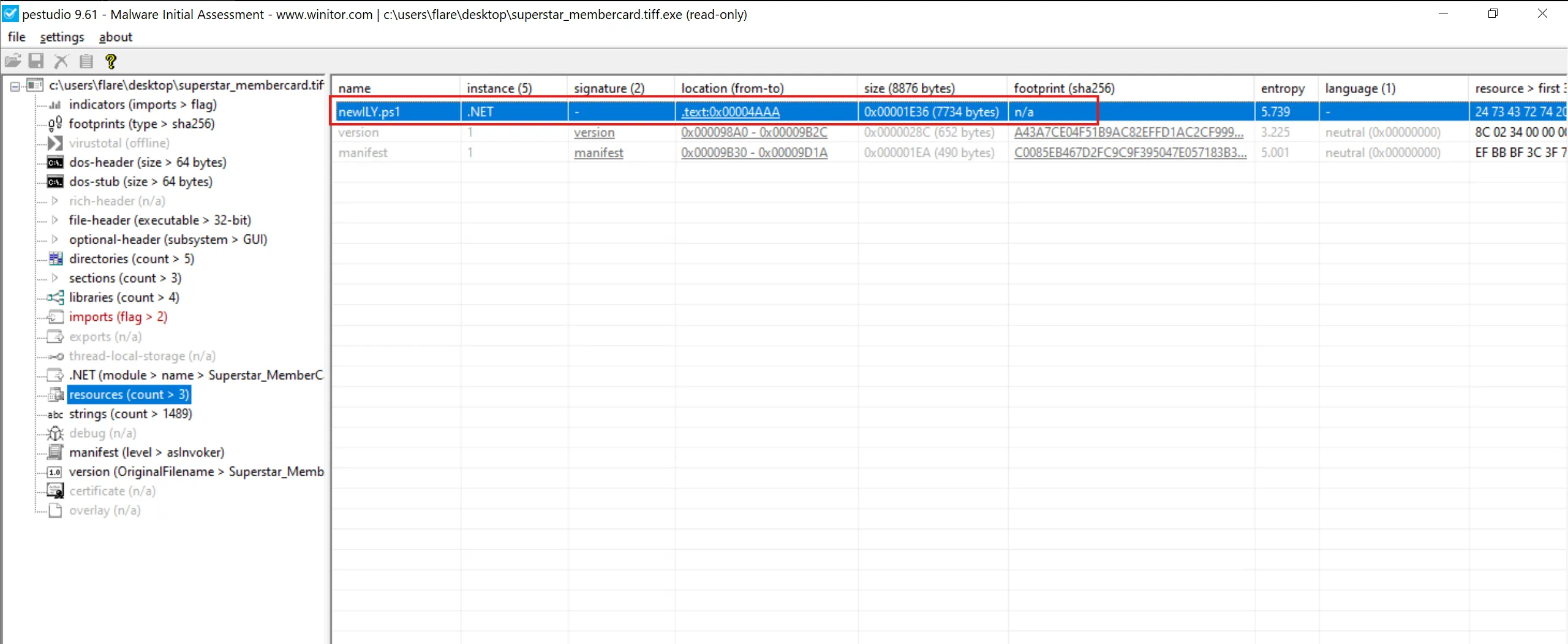Click the version signature link
Viewport: 1568px width, 644px height.
pyautogui.click(x=594, y=133)
